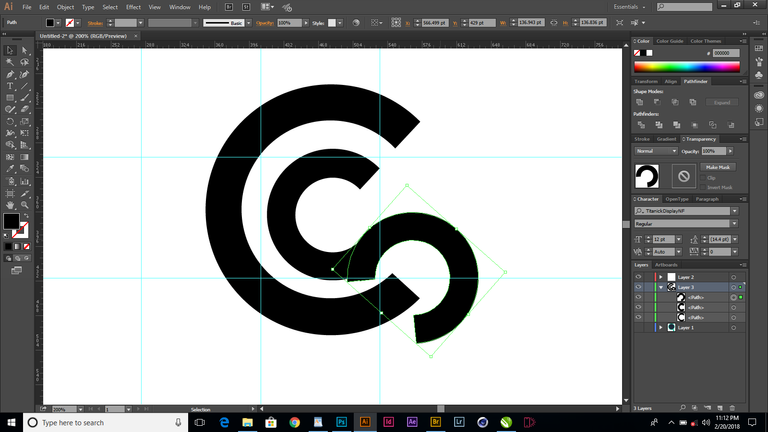The width and height of the screenshot is (768, 432).
Task: Click the opacity mask thumbnail in Transparency
Action: pyautogui.click(x=684, y=176)
